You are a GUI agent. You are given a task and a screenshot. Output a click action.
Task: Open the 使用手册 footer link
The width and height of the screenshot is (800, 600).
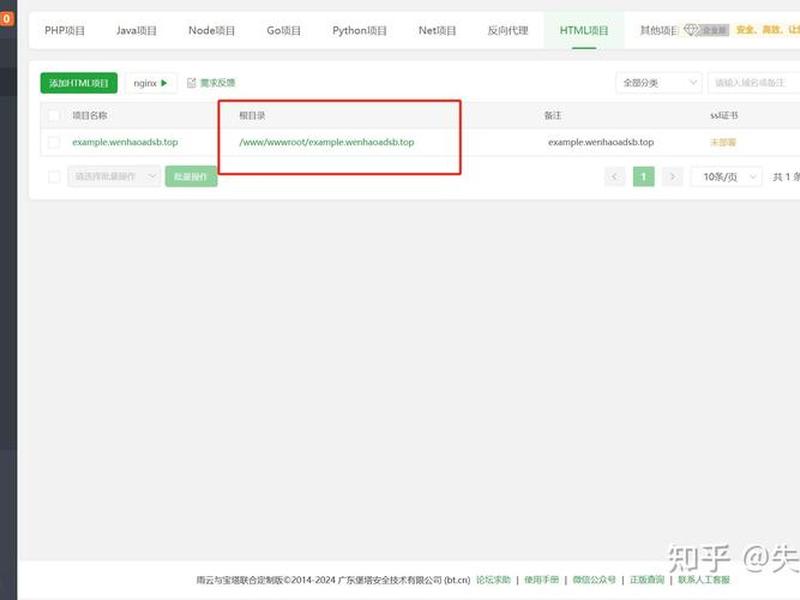[x=541, y=580]
